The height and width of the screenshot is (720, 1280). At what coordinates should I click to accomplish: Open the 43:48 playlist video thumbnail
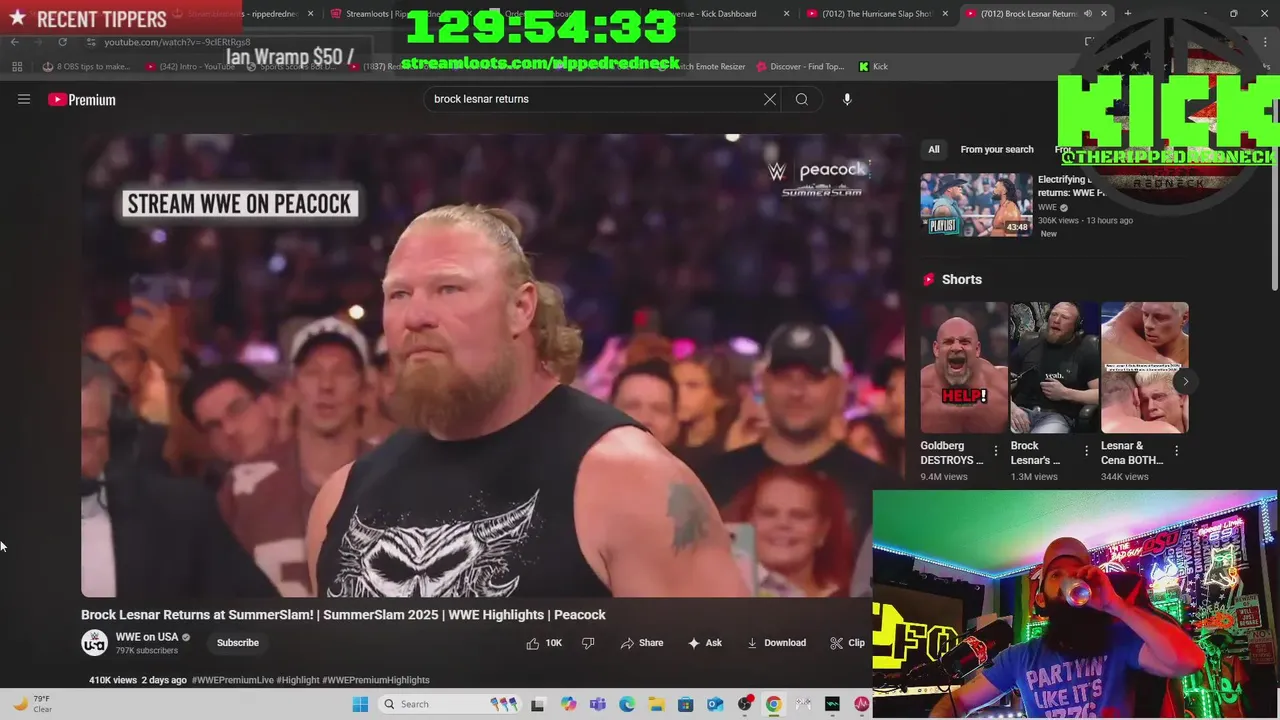[x=977, y=205]
